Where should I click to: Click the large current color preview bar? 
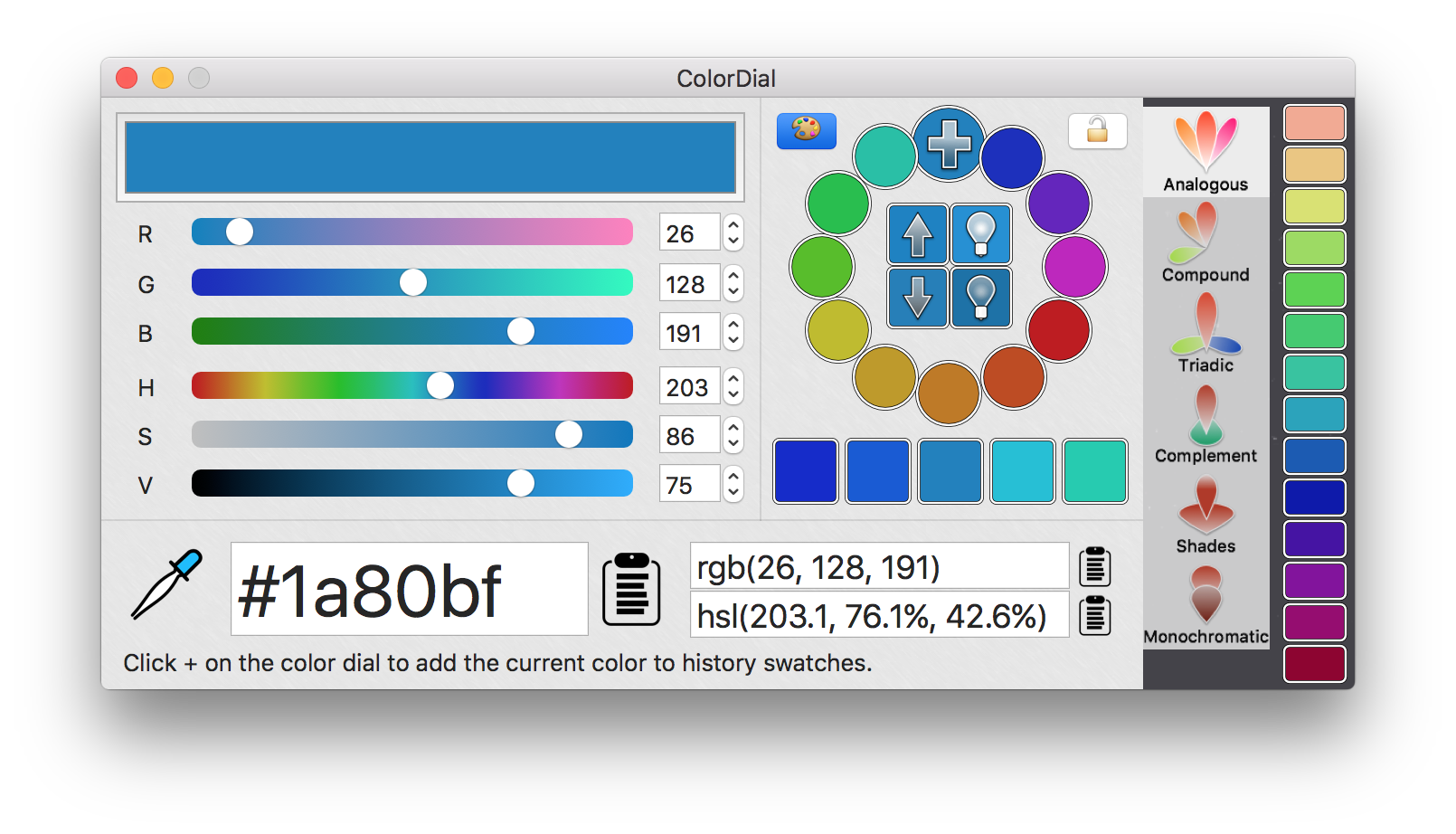click(x=430, y=157)
